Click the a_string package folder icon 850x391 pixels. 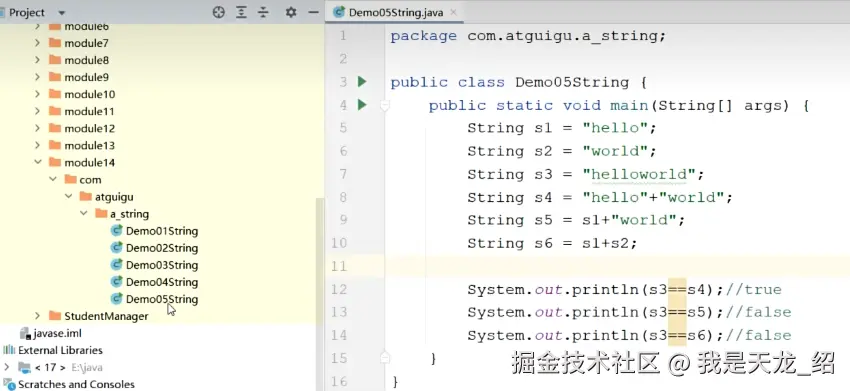pyautogui.click(x=101, y=214)
